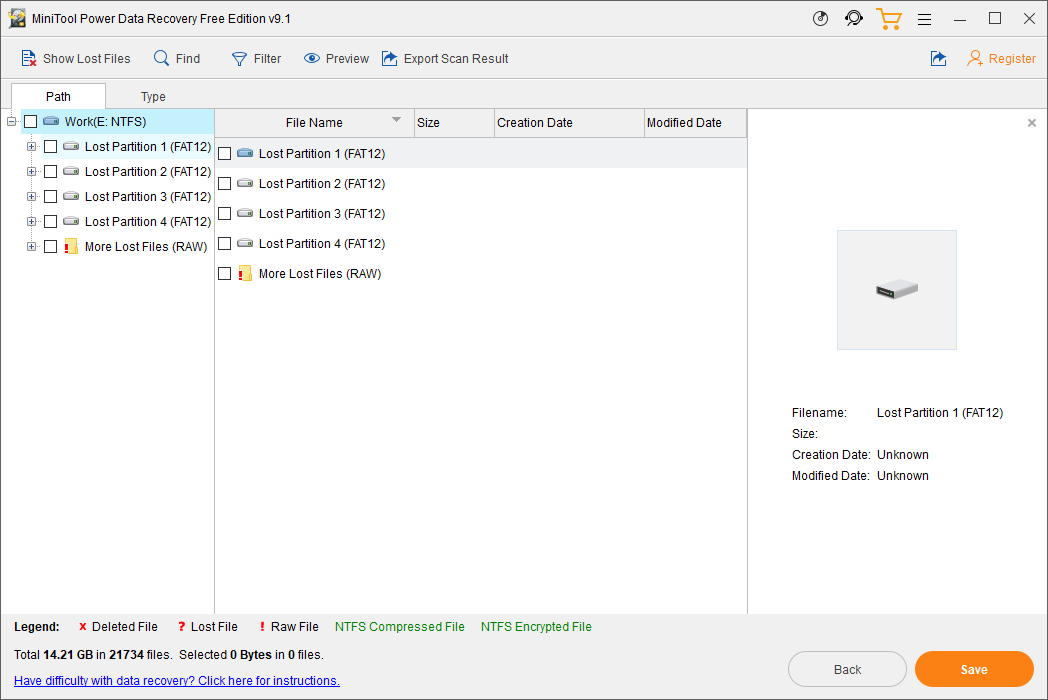Tick Lost Partition 3 checkbox in file list
The height and width of the screenshot is (700, 1048).
click(x=225, y=213)
